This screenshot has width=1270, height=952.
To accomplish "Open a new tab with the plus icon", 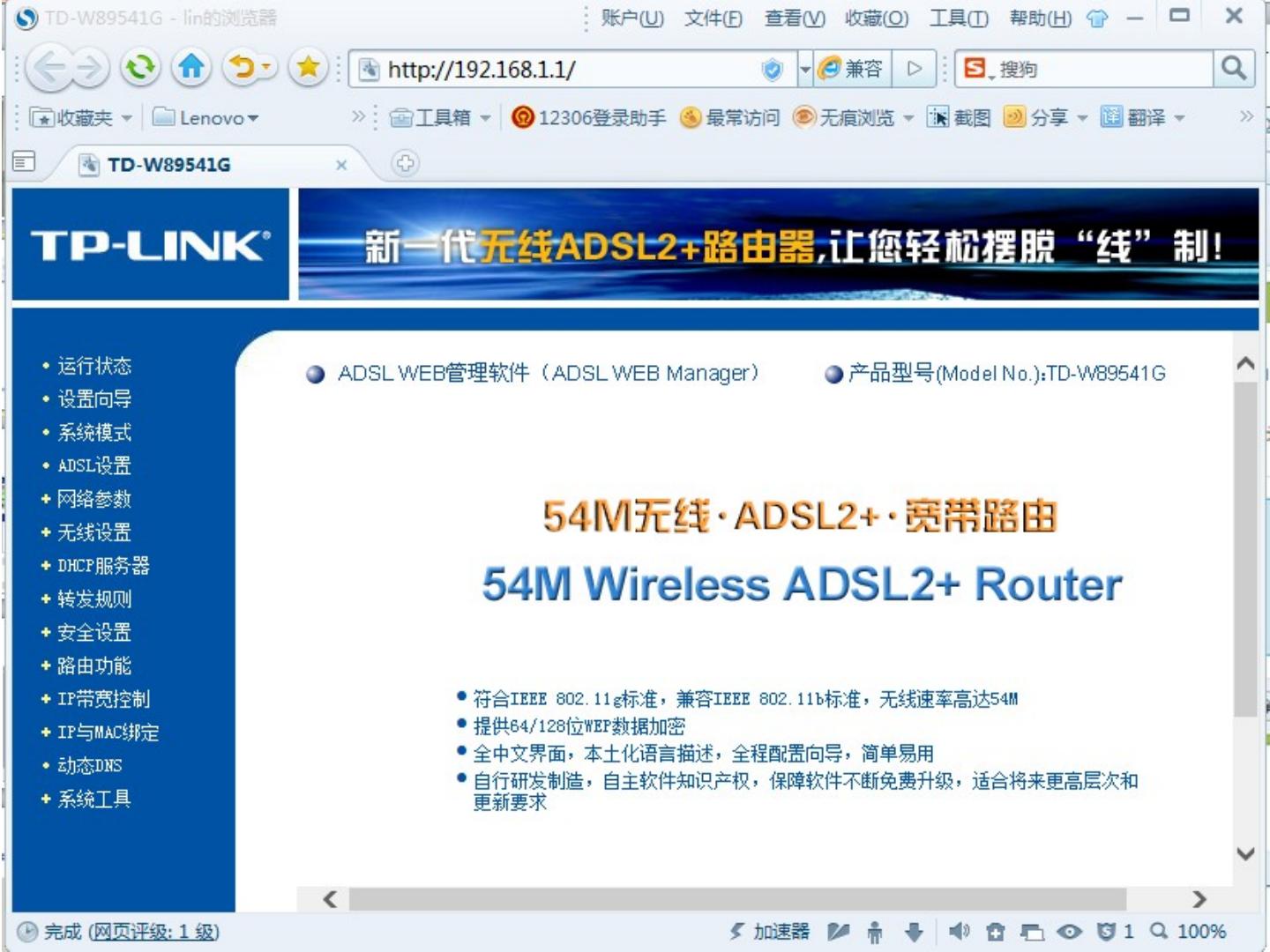I will pyautogui.click(x=405, y=163).
